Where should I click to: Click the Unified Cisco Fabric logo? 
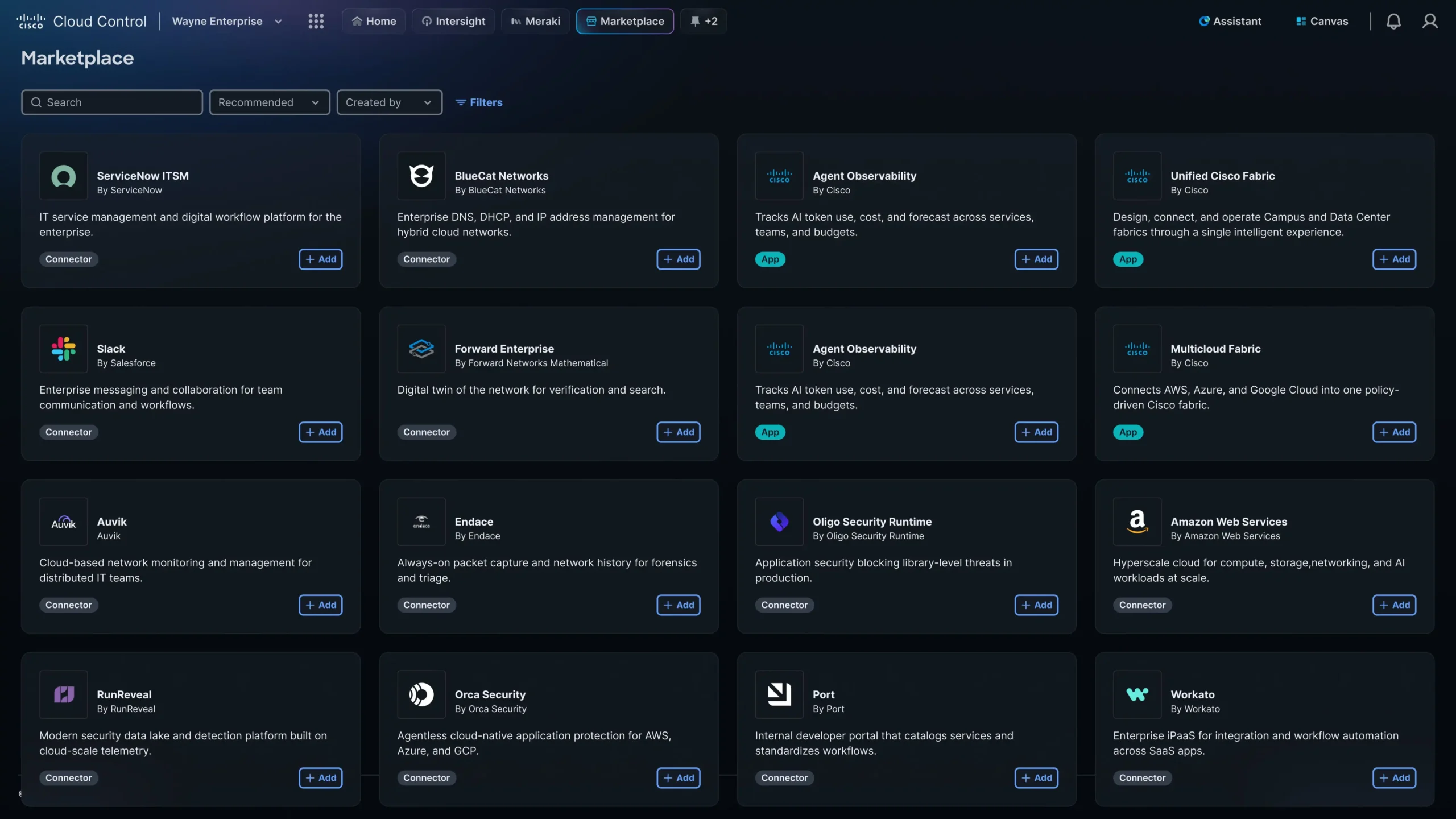(x=1137, y=176)
